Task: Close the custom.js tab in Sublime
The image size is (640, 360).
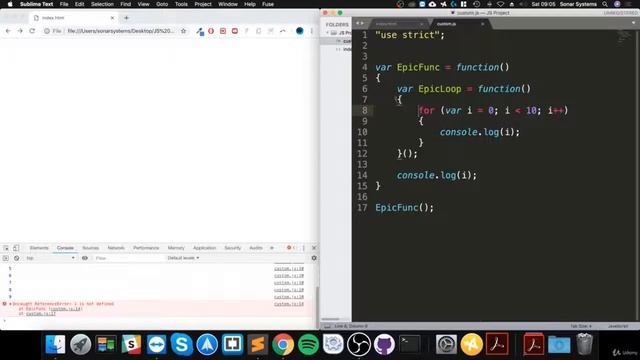Action: point(482,24)
